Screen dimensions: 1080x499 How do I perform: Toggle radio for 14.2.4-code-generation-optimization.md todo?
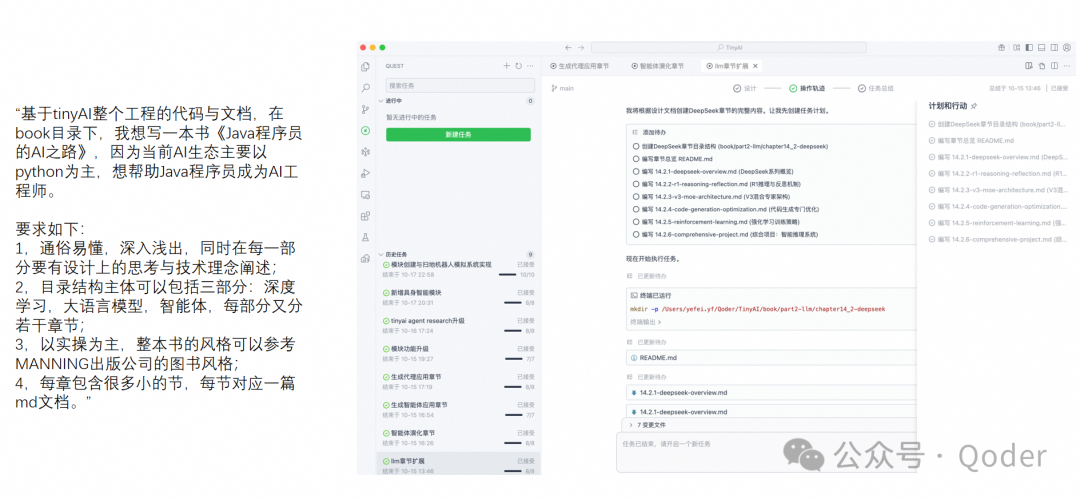[x=636, y=209]
